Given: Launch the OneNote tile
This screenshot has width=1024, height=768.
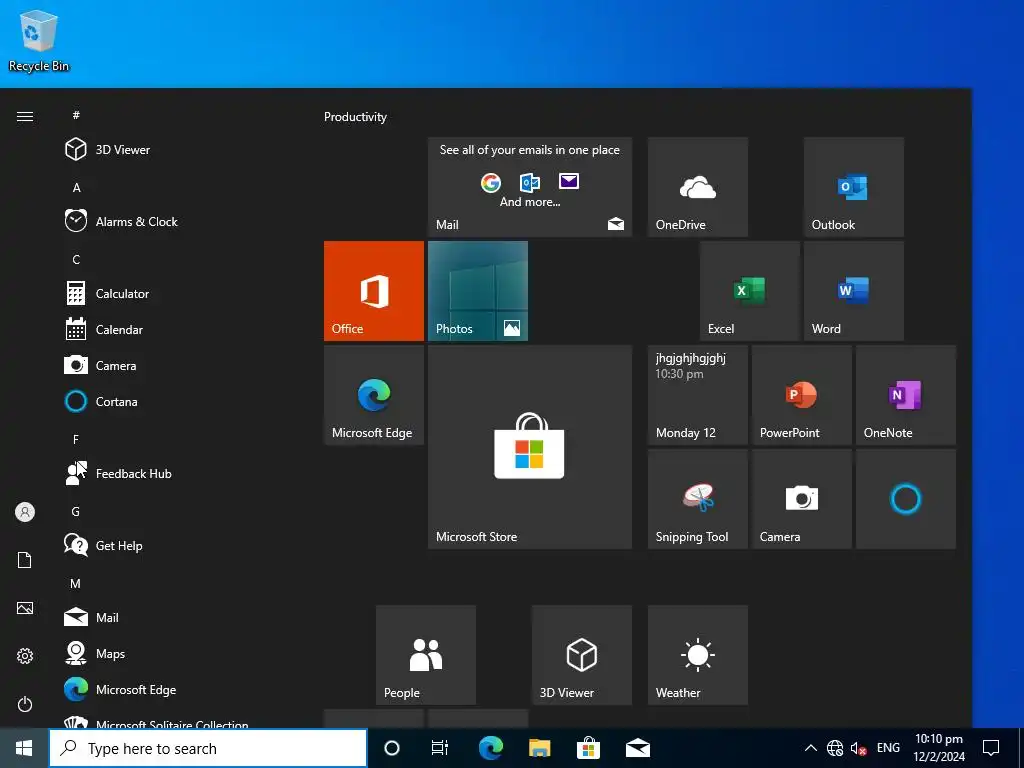Looking at the screenshot, I should pos(906,395).
